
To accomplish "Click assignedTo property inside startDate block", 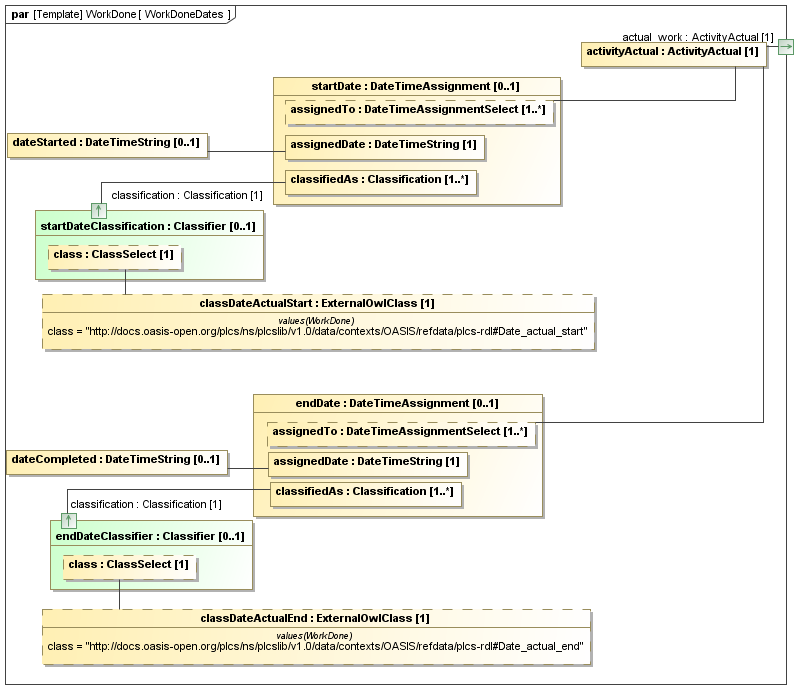I will pyautogui.click(x=417, y=109).
